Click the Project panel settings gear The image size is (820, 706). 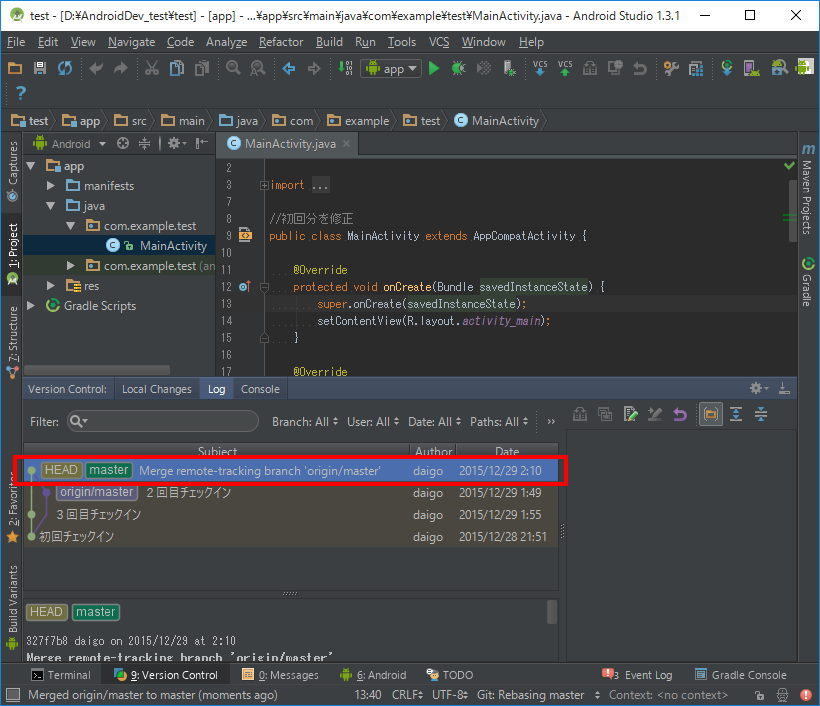pos(177,143)
